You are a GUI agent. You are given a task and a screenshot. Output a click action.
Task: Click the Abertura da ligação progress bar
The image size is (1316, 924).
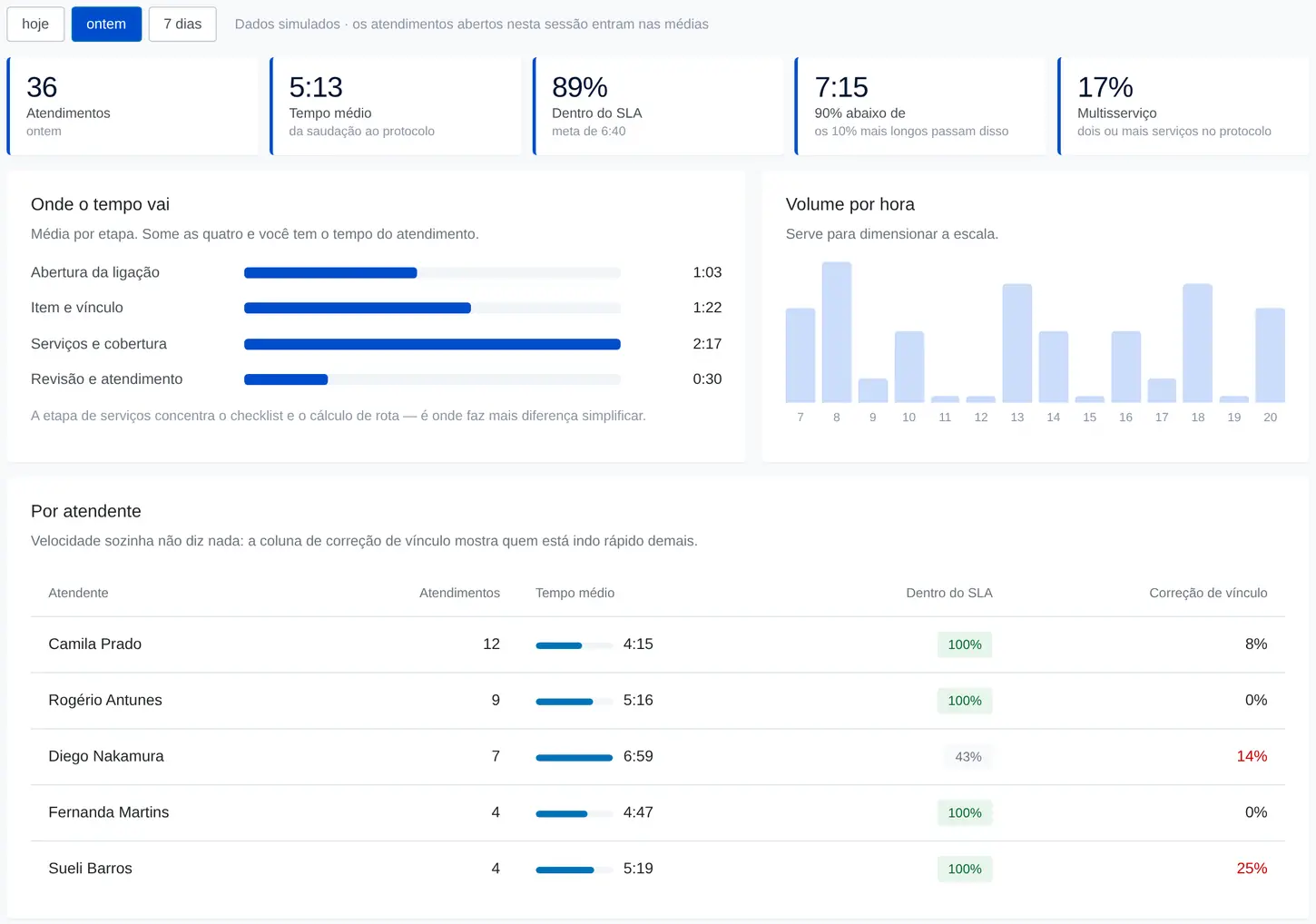coord(432,273)
